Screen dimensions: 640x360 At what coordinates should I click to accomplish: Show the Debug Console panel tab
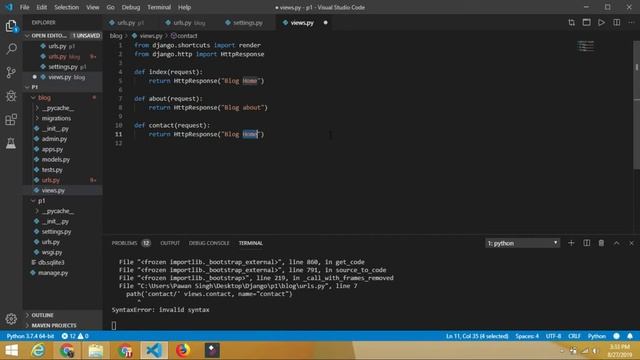[209, 243]
